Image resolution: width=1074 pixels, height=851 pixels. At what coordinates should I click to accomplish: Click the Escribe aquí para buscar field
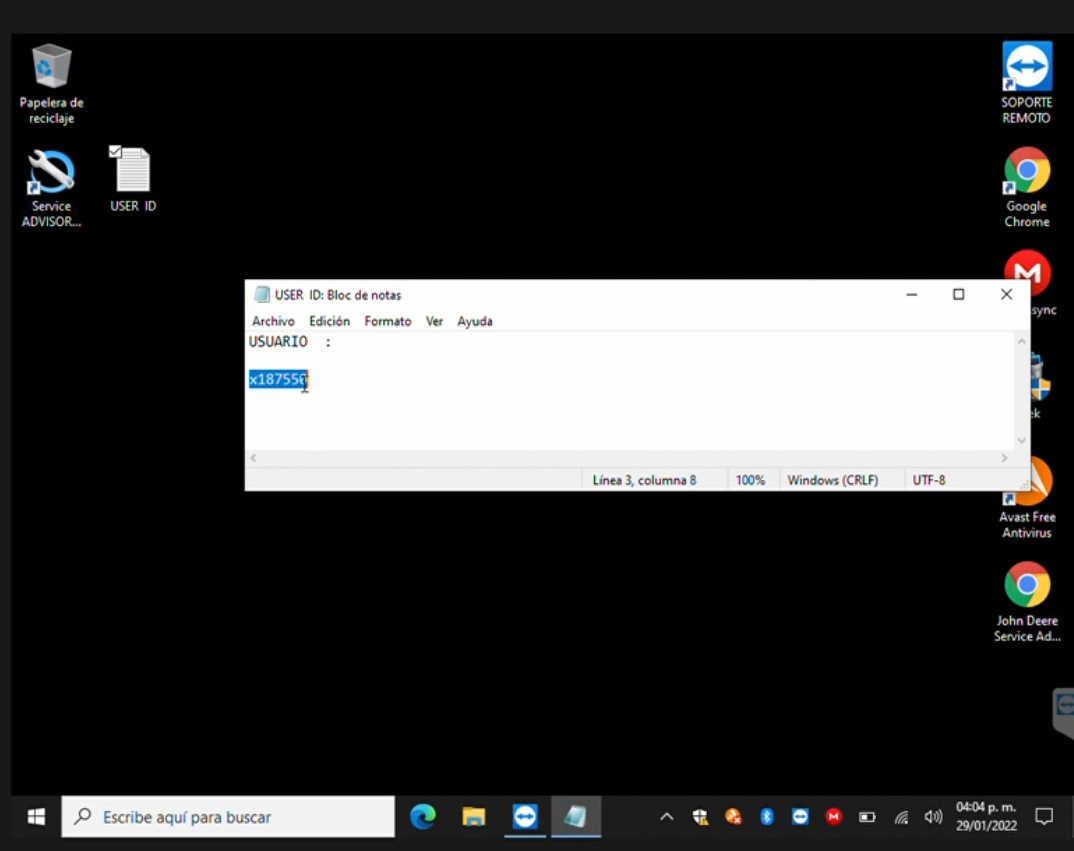pos(228,817)
